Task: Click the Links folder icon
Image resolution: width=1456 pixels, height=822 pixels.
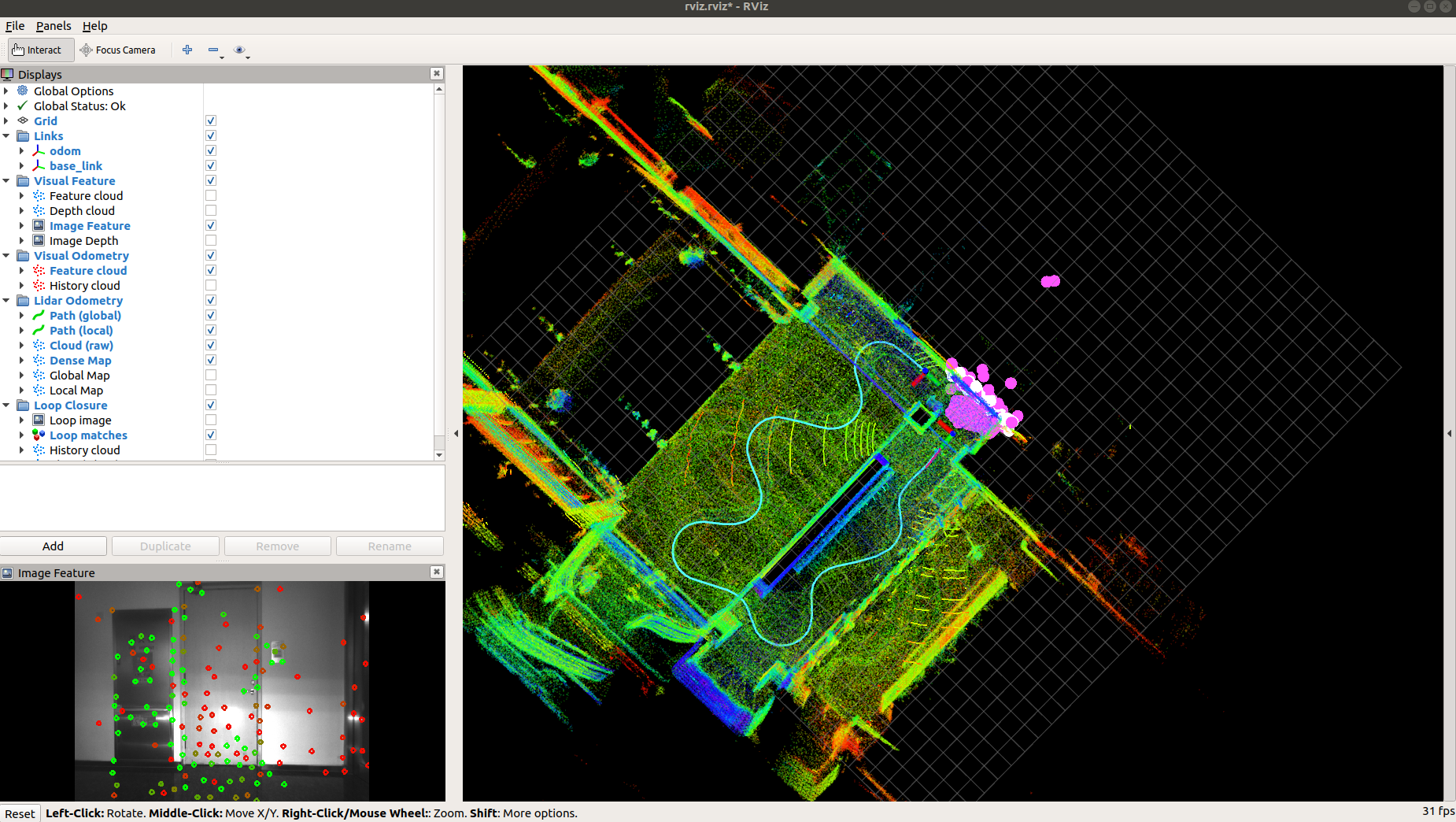Action: (23, 135)
